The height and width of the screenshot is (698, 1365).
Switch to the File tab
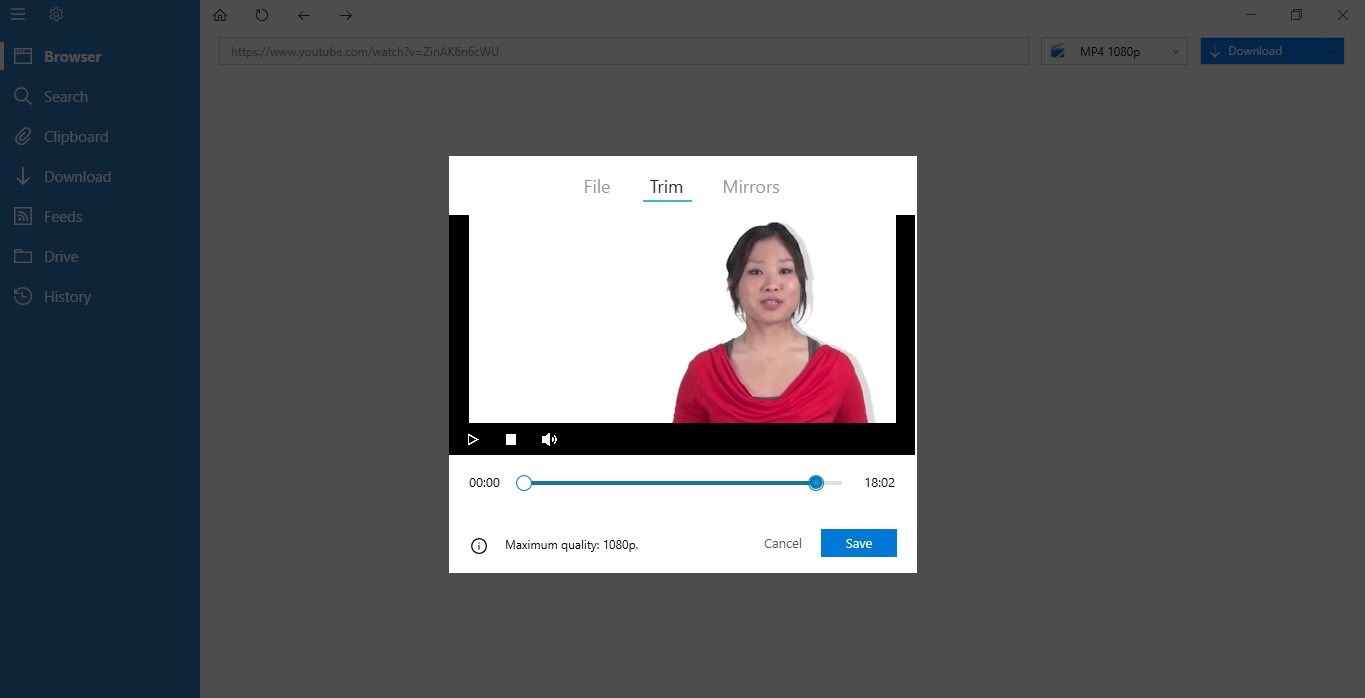[x=597, y=187]
